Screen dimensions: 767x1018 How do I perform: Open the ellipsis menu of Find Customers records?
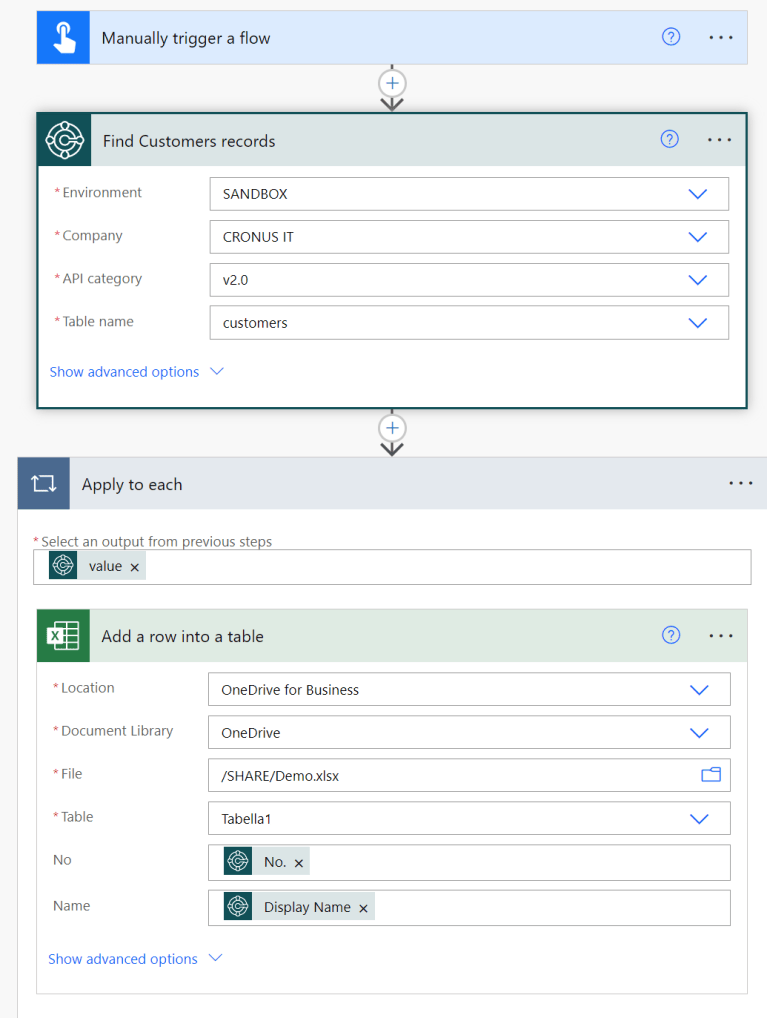(x=720, y=140)
